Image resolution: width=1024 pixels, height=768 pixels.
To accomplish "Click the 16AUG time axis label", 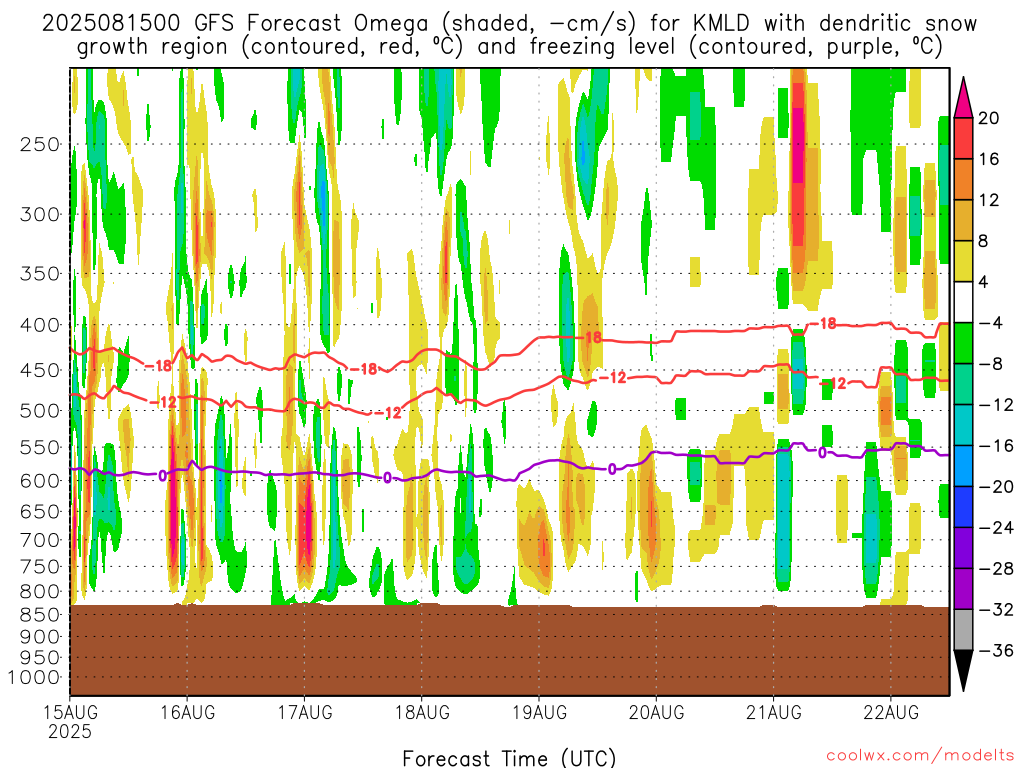I will click(187, 712).
